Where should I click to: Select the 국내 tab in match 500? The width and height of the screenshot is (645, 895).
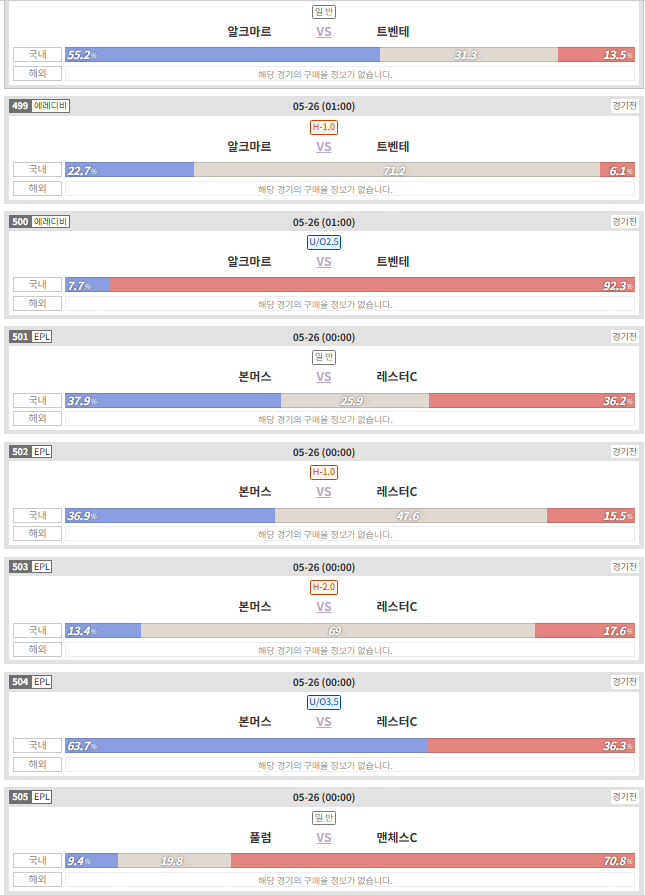point(38,284)
